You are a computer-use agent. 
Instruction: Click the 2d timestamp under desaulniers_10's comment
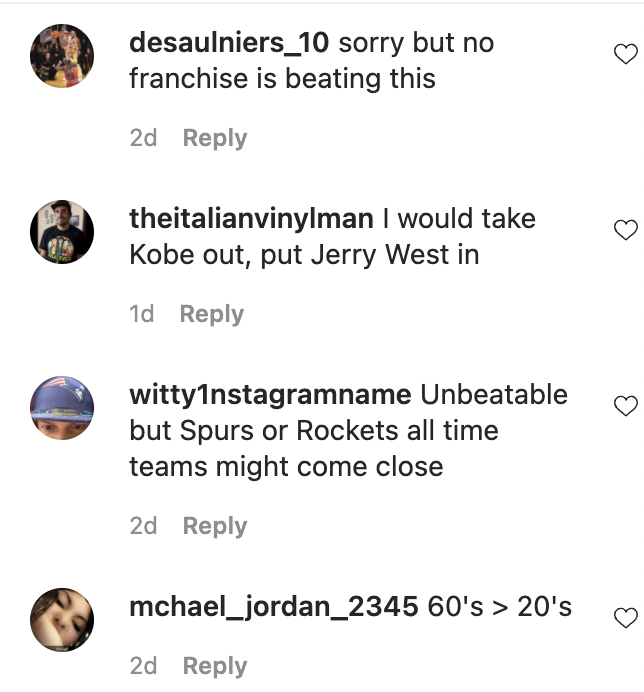point(143,138)
